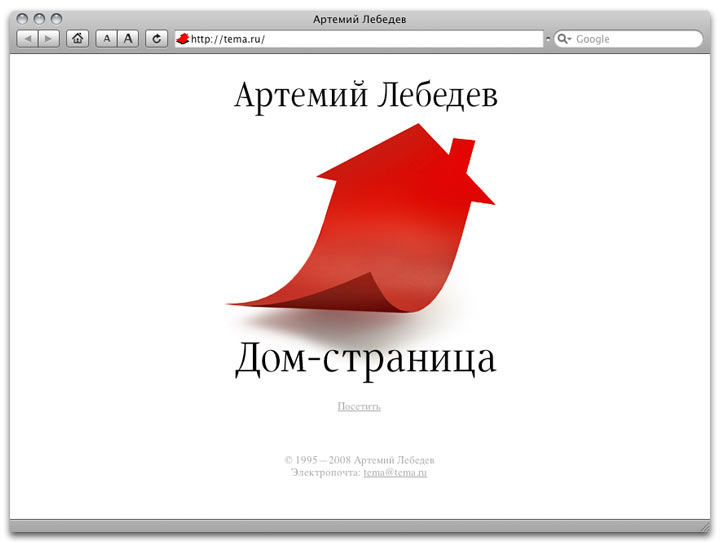Open the Посетить link
The width and height of the screenshot is (720, 542).
click(x=359, y=406)
